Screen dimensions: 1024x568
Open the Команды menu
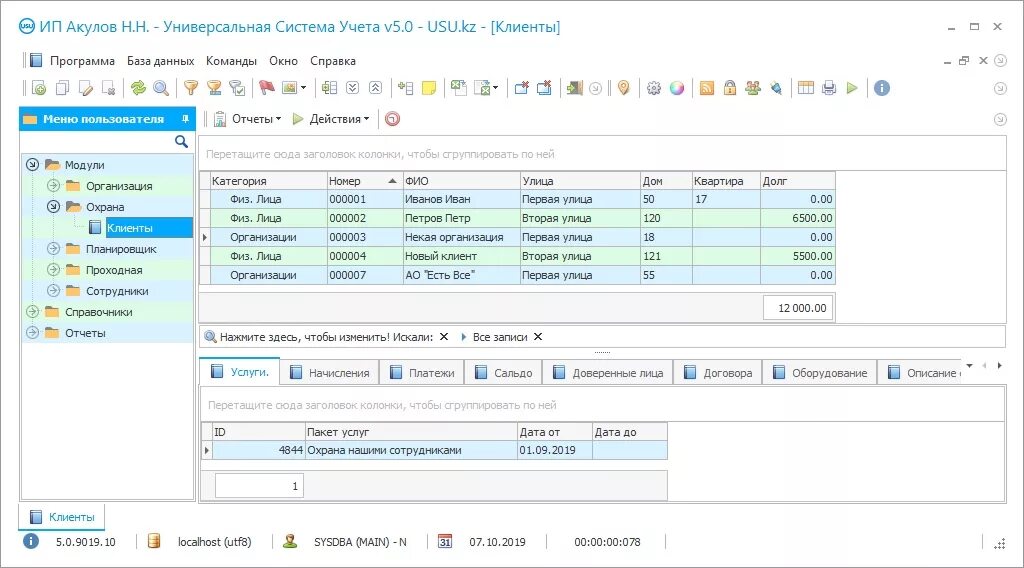coord(231,61)
